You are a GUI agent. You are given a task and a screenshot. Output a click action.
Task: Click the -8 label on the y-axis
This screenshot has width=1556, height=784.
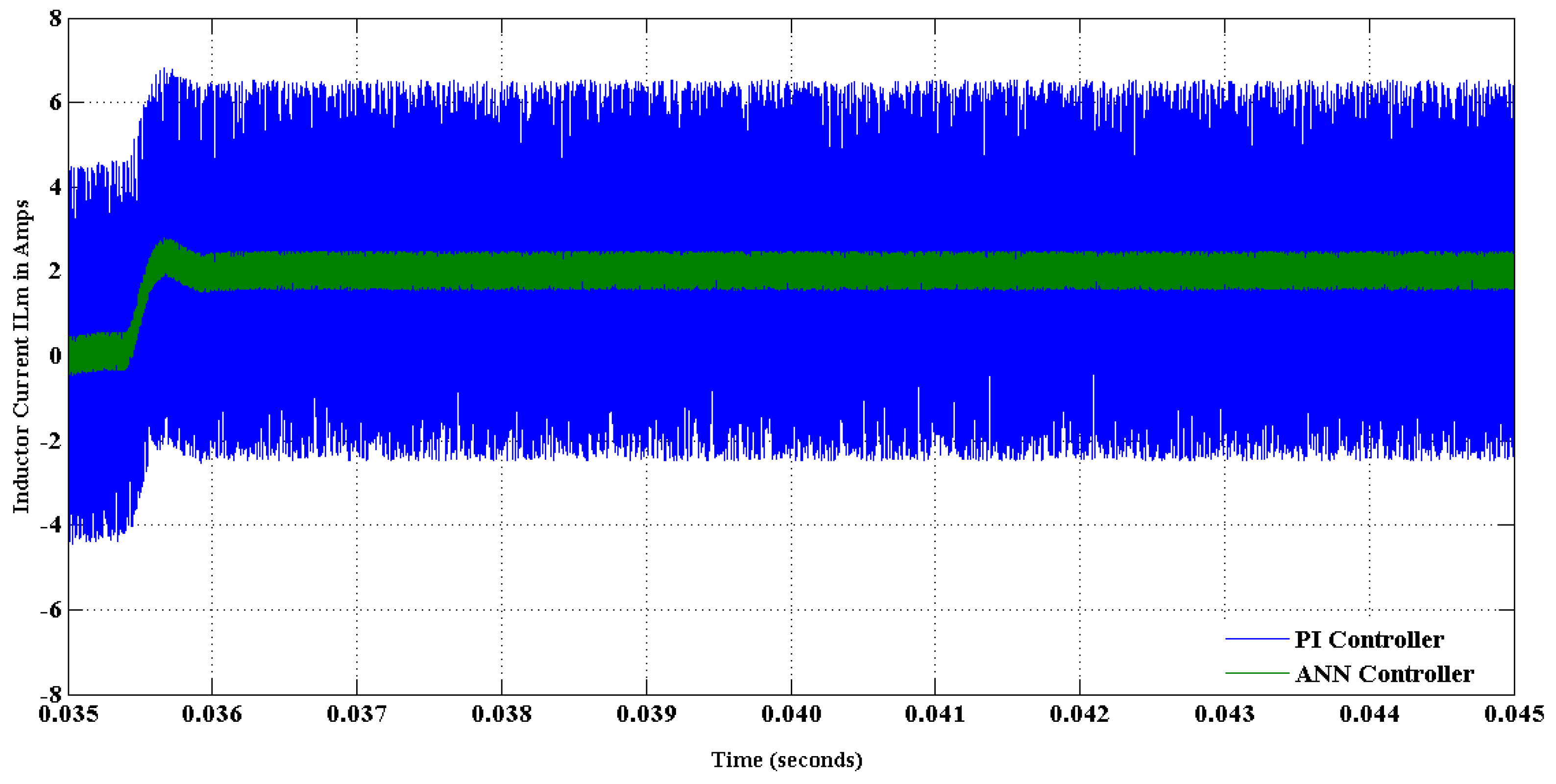pos(51,694)
